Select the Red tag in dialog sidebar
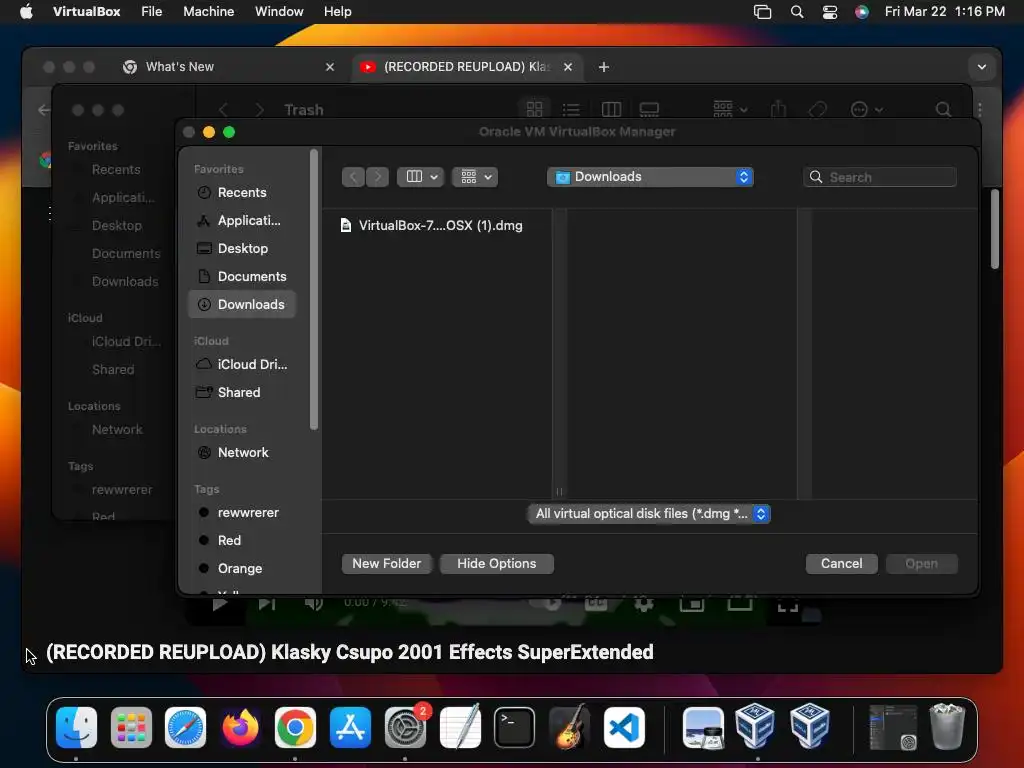This screenshot has height=768, width=1024. click(x=242, y=541)
